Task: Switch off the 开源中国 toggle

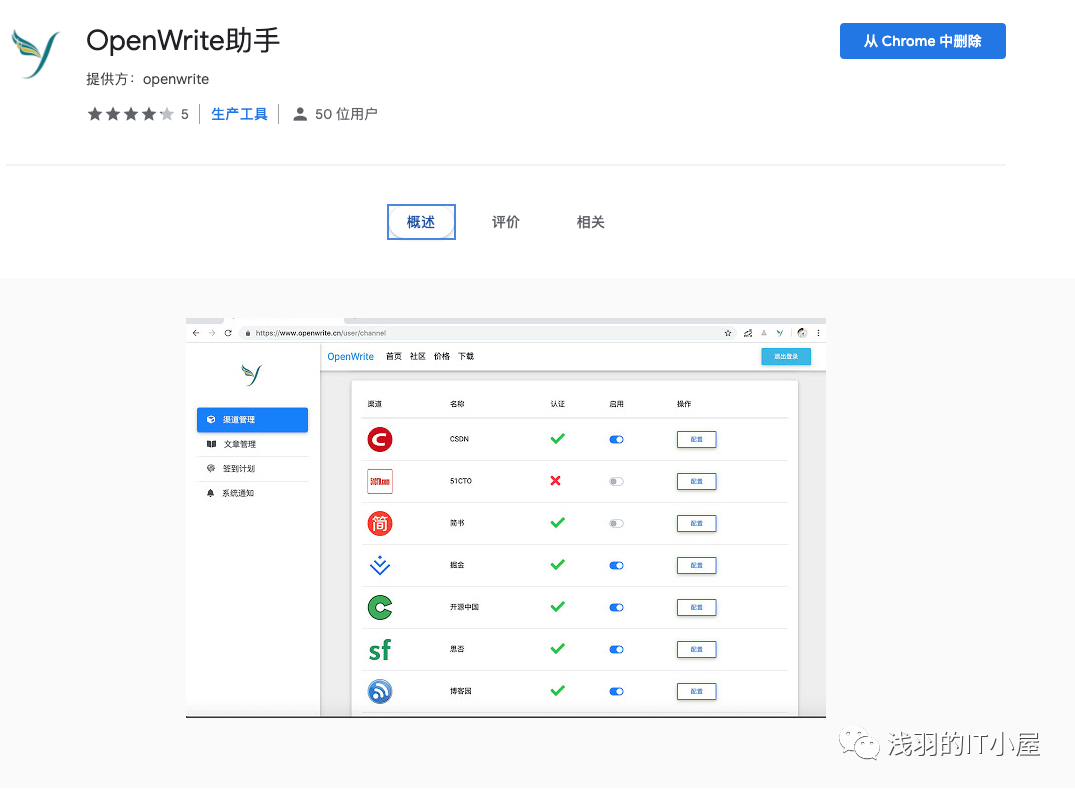Action: click(x=616, y=607)
